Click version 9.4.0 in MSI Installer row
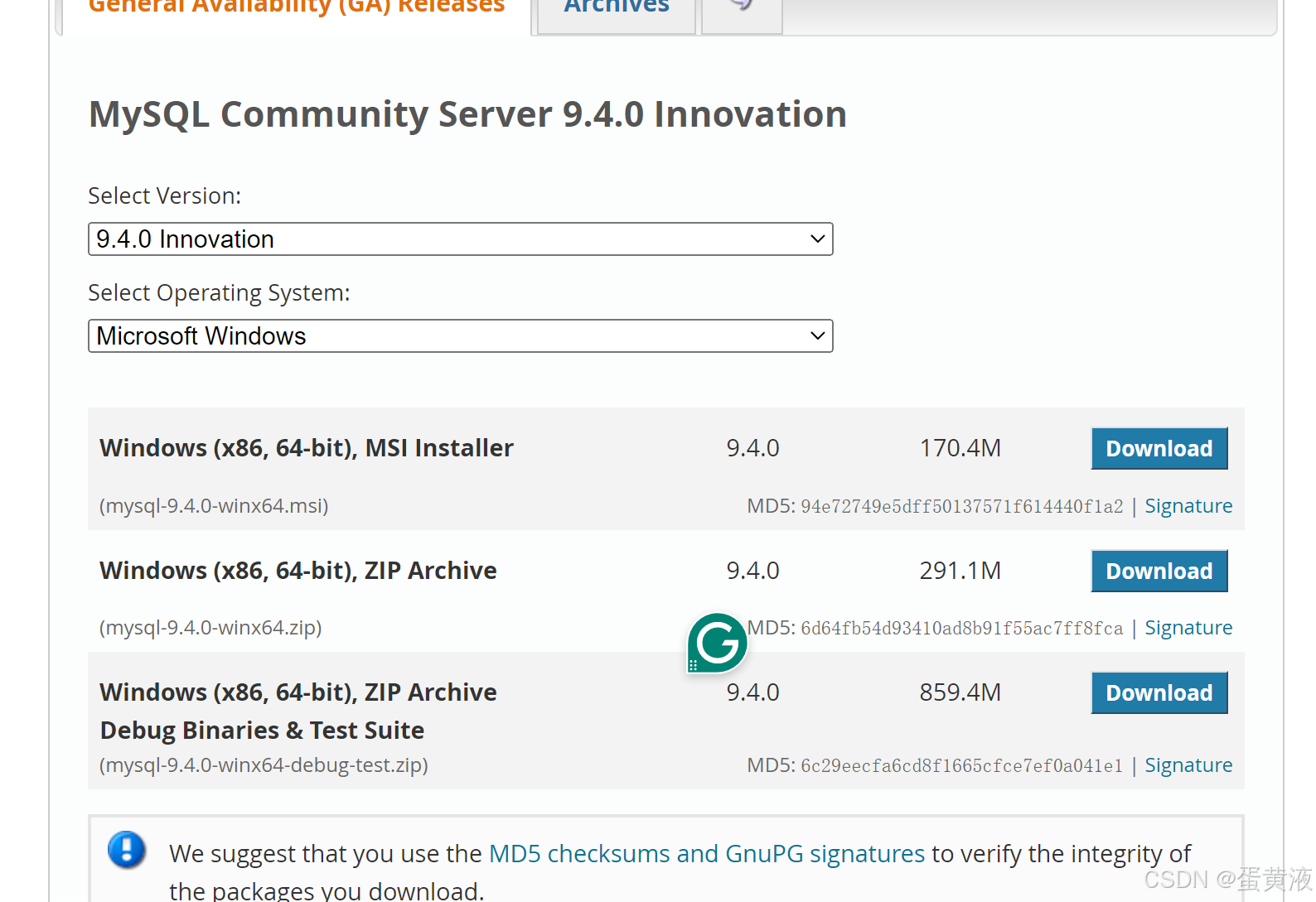Screen dimensions: 1316x902 pos(752,448)
